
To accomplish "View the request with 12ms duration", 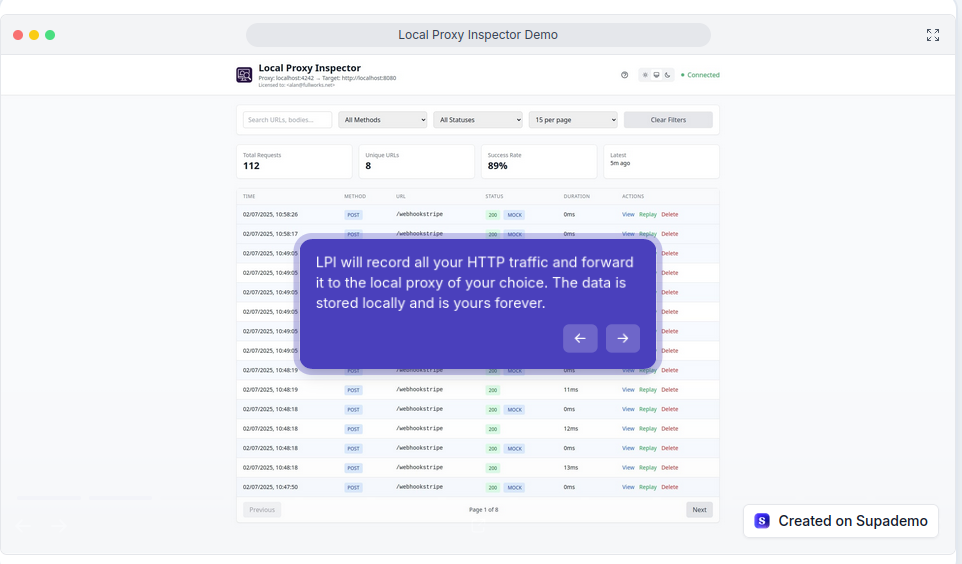I will [x=628, y=428].
